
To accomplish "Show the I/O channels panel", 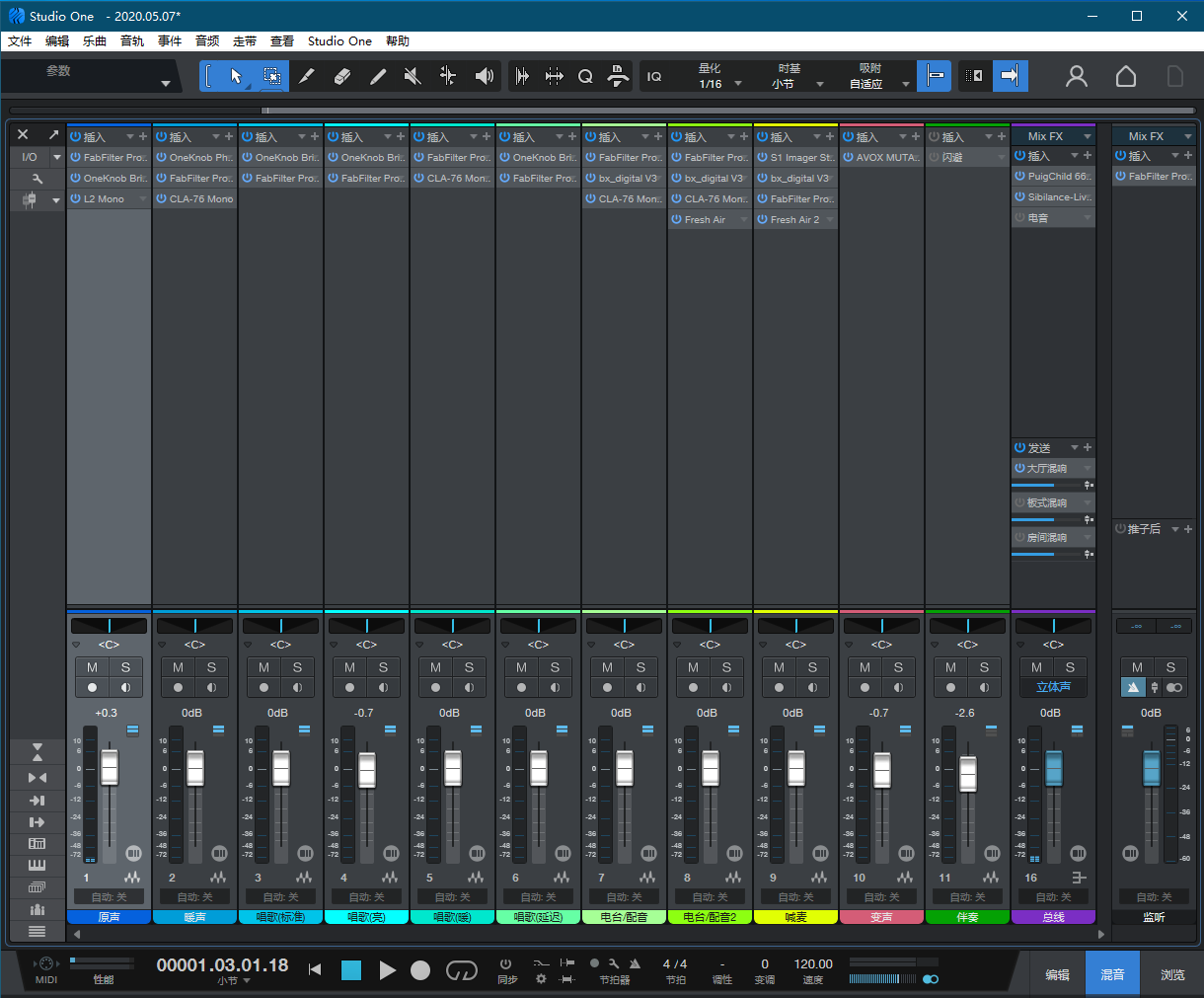I will coord(30,157).
